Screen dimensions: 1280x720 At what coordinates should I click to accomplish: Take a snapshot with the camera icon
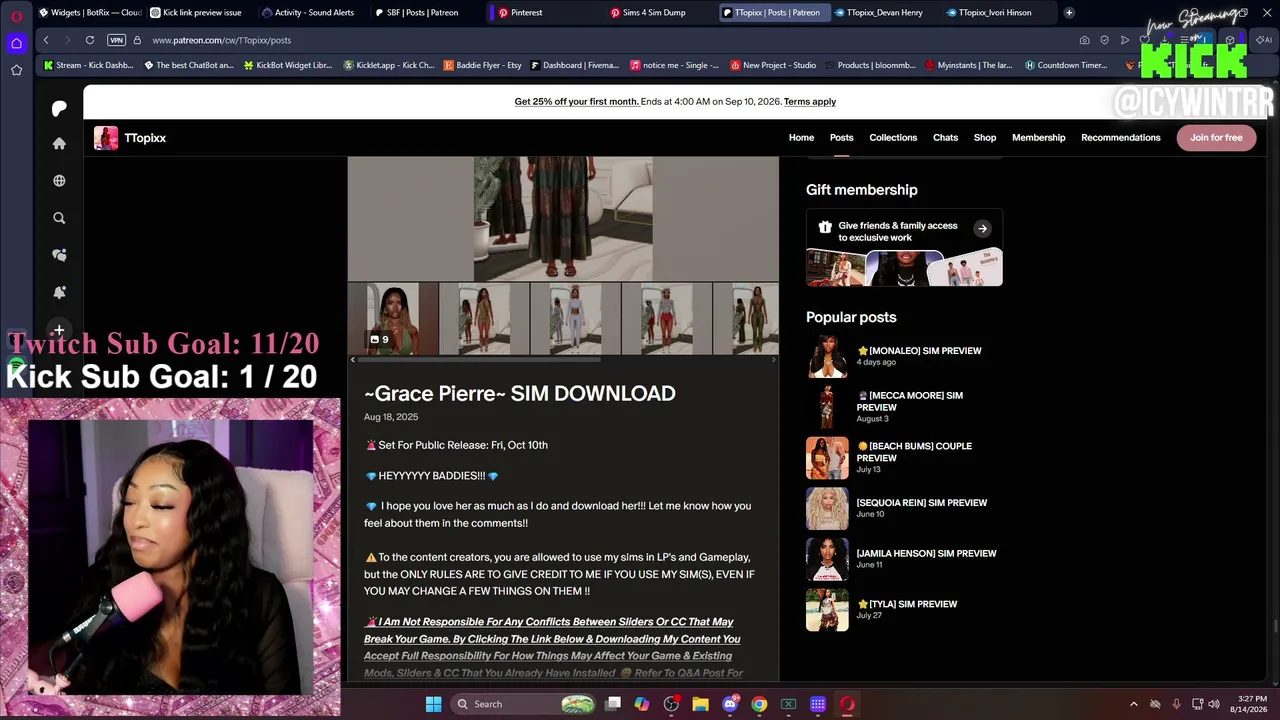click(x=1085, y=40)
